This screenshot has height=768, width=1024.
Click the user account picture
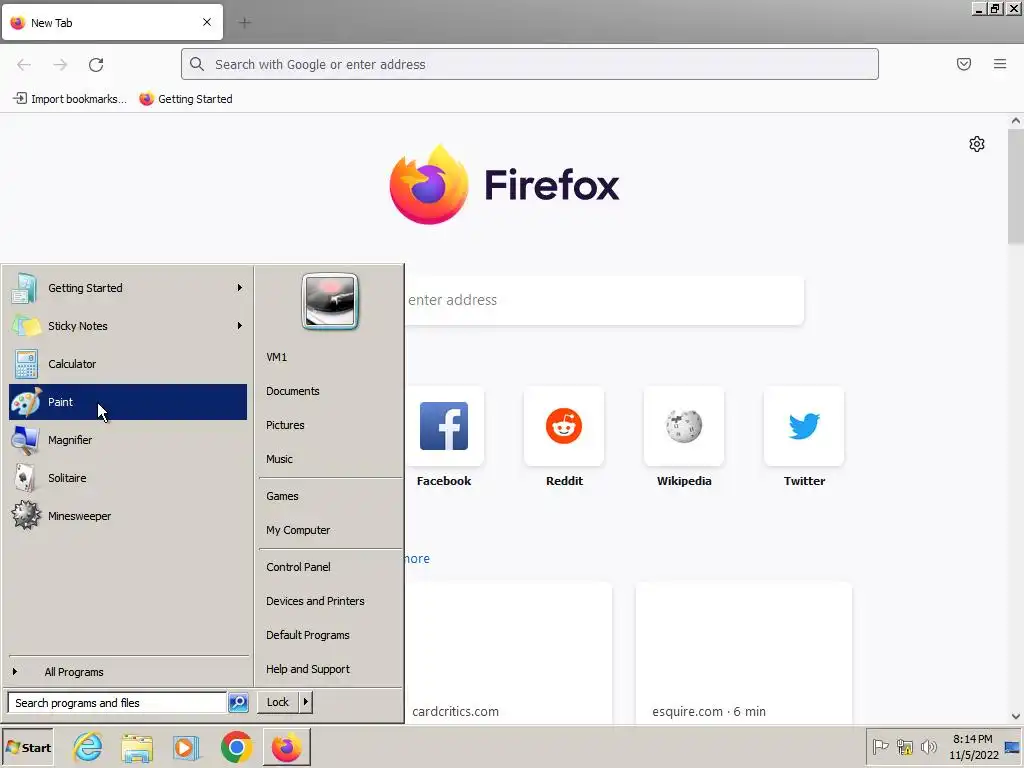click(x=330, y=301)
